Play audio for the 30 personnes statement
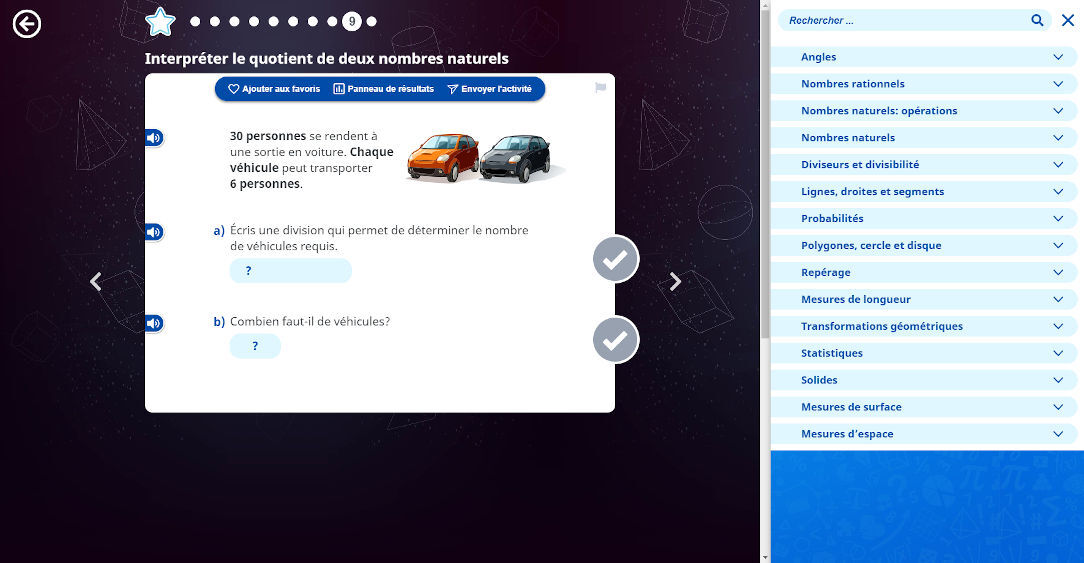The height and width of the screenshot is (563, 1084). pyautogui.click(x=154, y=138)
